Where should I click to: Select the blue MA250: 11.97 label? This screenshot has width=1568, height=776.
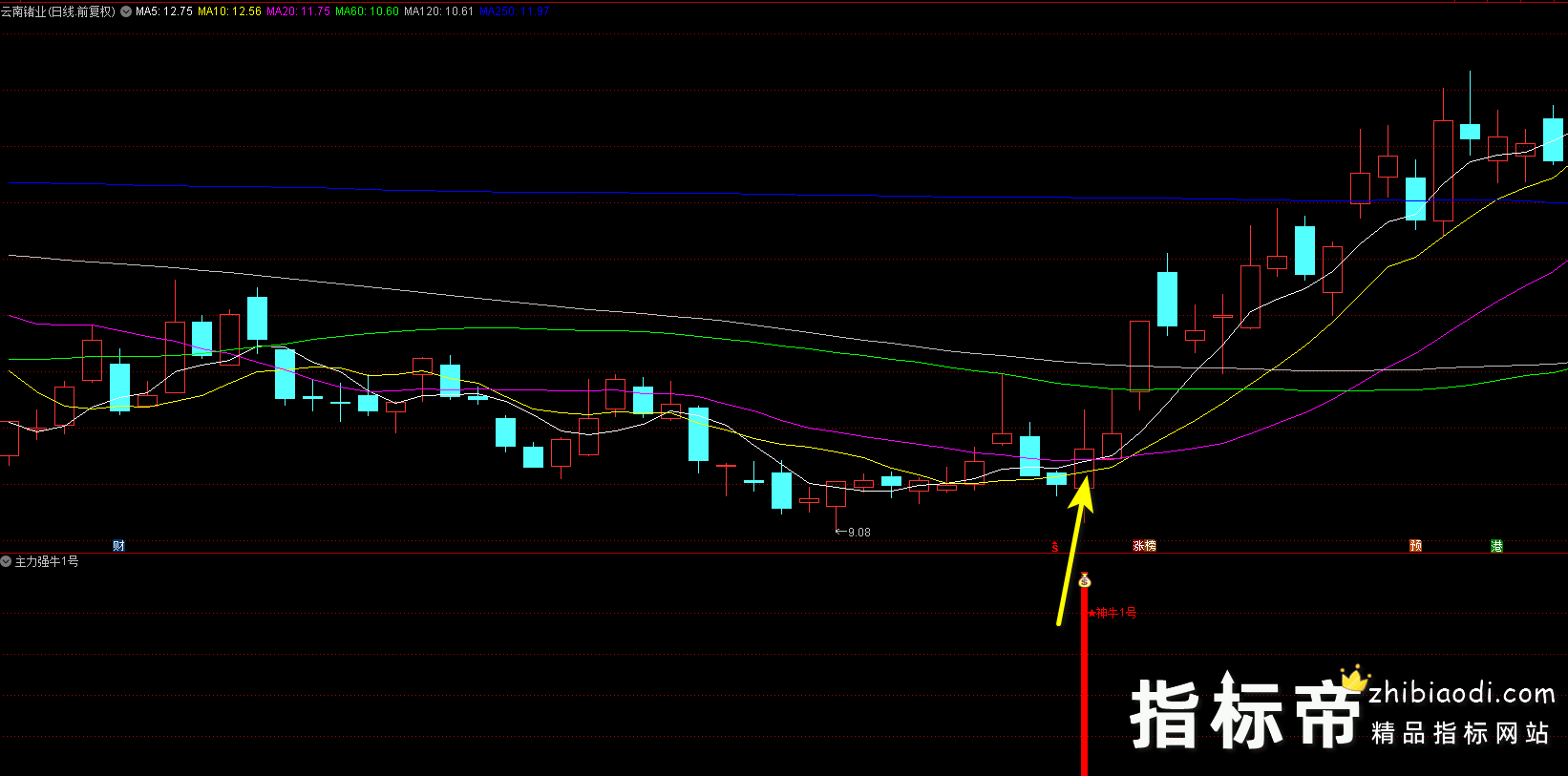tap(515, 11)
